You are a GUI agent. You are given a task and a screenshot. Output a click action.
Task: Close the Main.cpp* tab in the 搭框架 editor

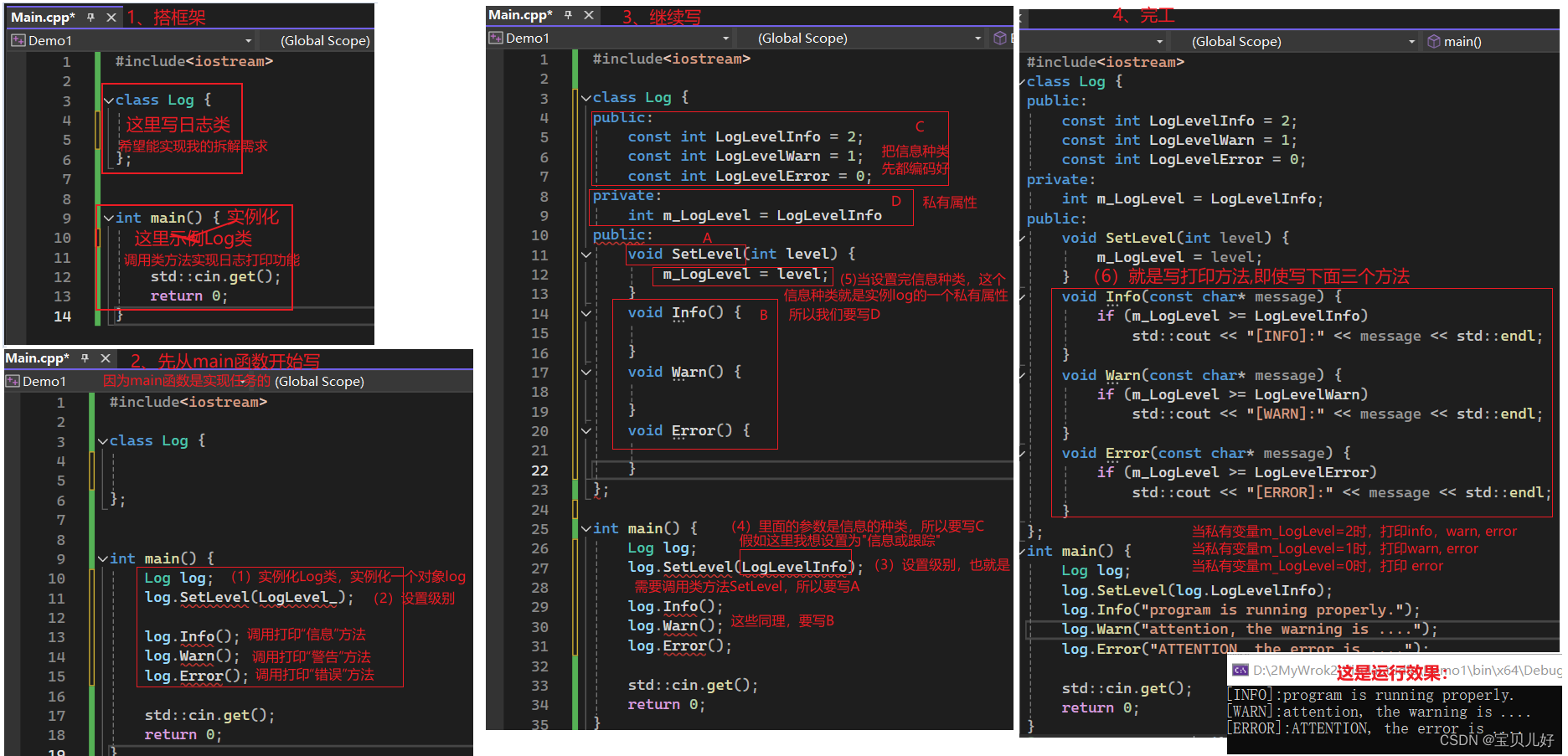pyautogui.click(x=111, y=18)
